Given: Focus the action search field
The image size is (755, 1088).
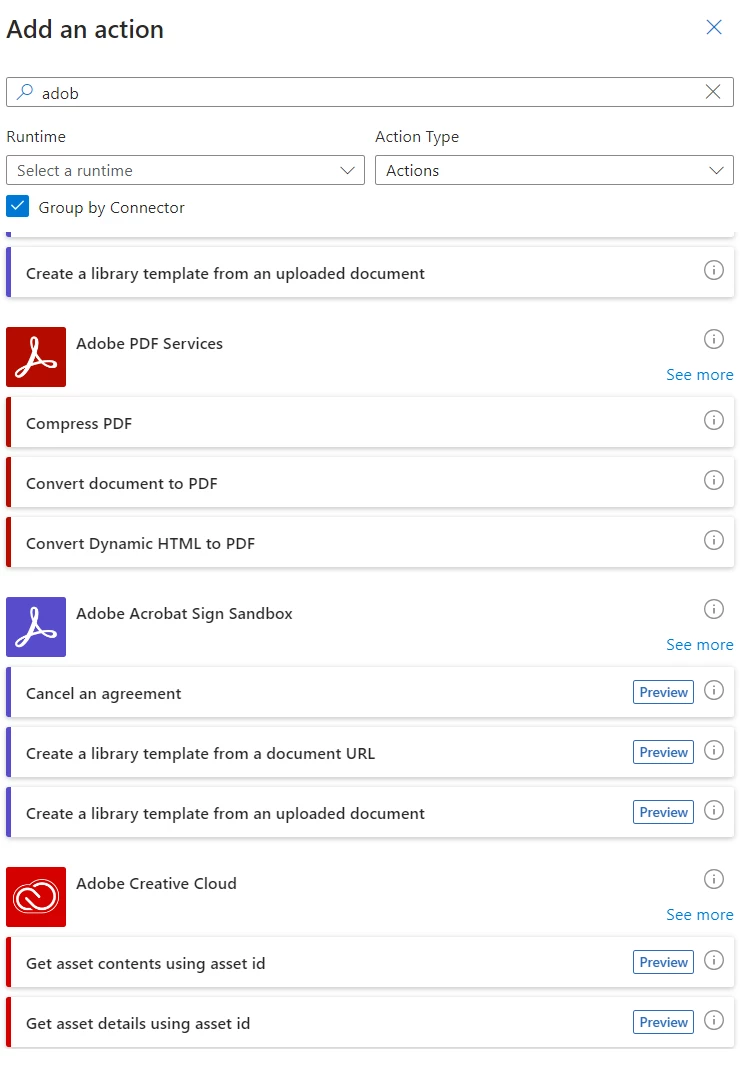Looking at the screenshot, I should (370, 92).
